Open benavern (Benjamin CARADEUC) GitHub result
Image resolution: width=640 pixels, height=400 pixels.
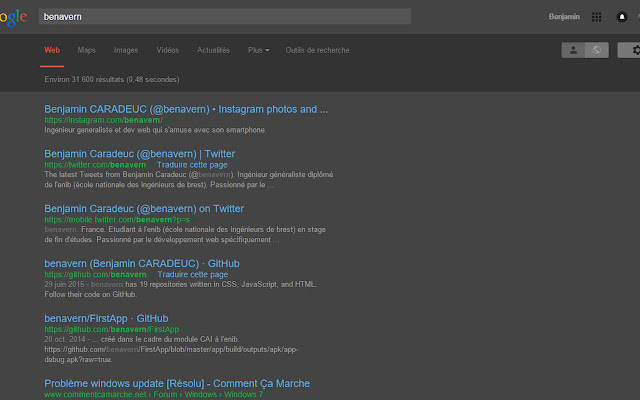[142, 264]
